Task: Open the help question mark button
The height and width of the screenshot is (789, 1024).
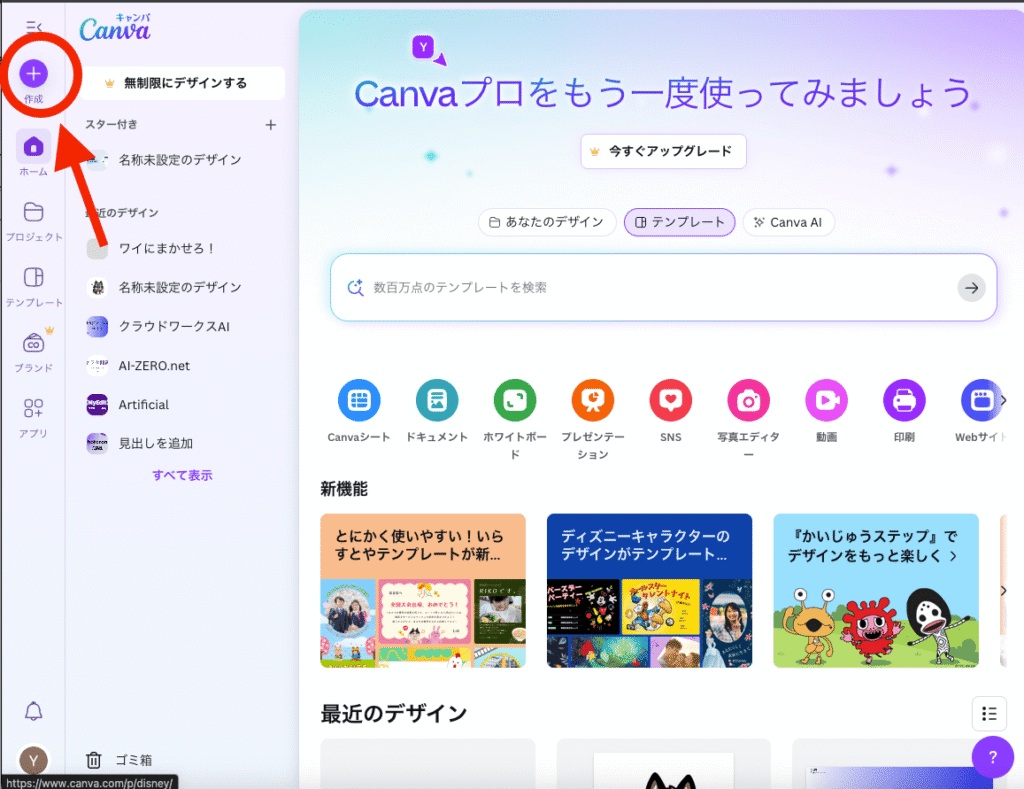Action: tap(992, 757)
